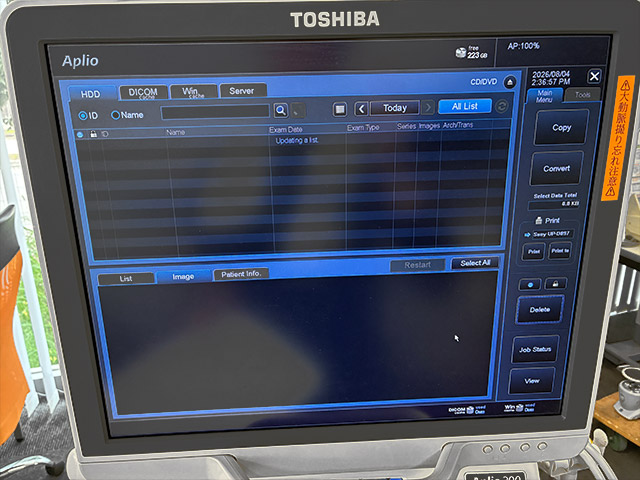
Task: Sort by Exam Date column header
Action: tap(286, 129)
